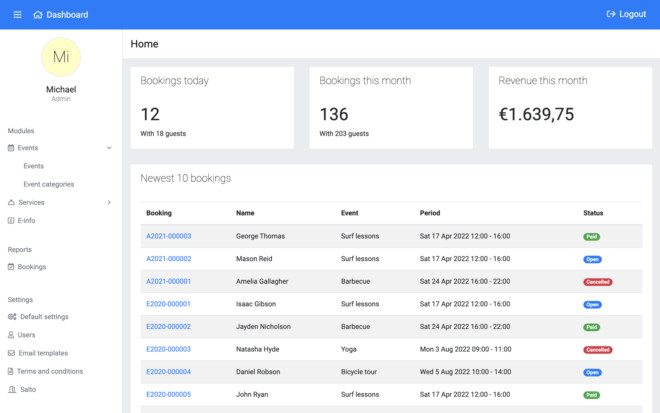Open the Services menu item
Screen dimensions: 660x413
[32, 203]
